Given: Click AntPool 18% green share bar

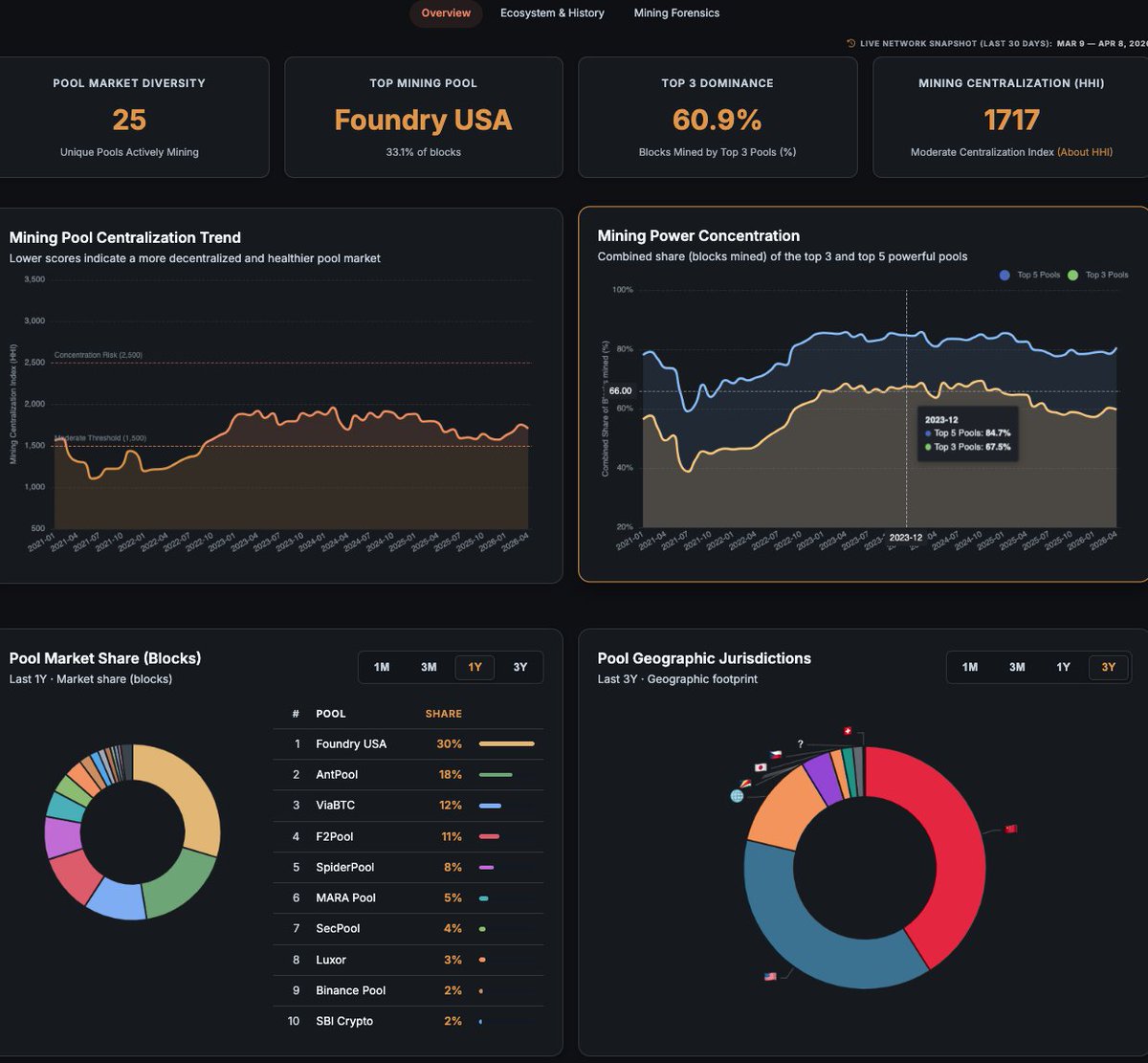Looking at the screenshot, I should point(496,774).
